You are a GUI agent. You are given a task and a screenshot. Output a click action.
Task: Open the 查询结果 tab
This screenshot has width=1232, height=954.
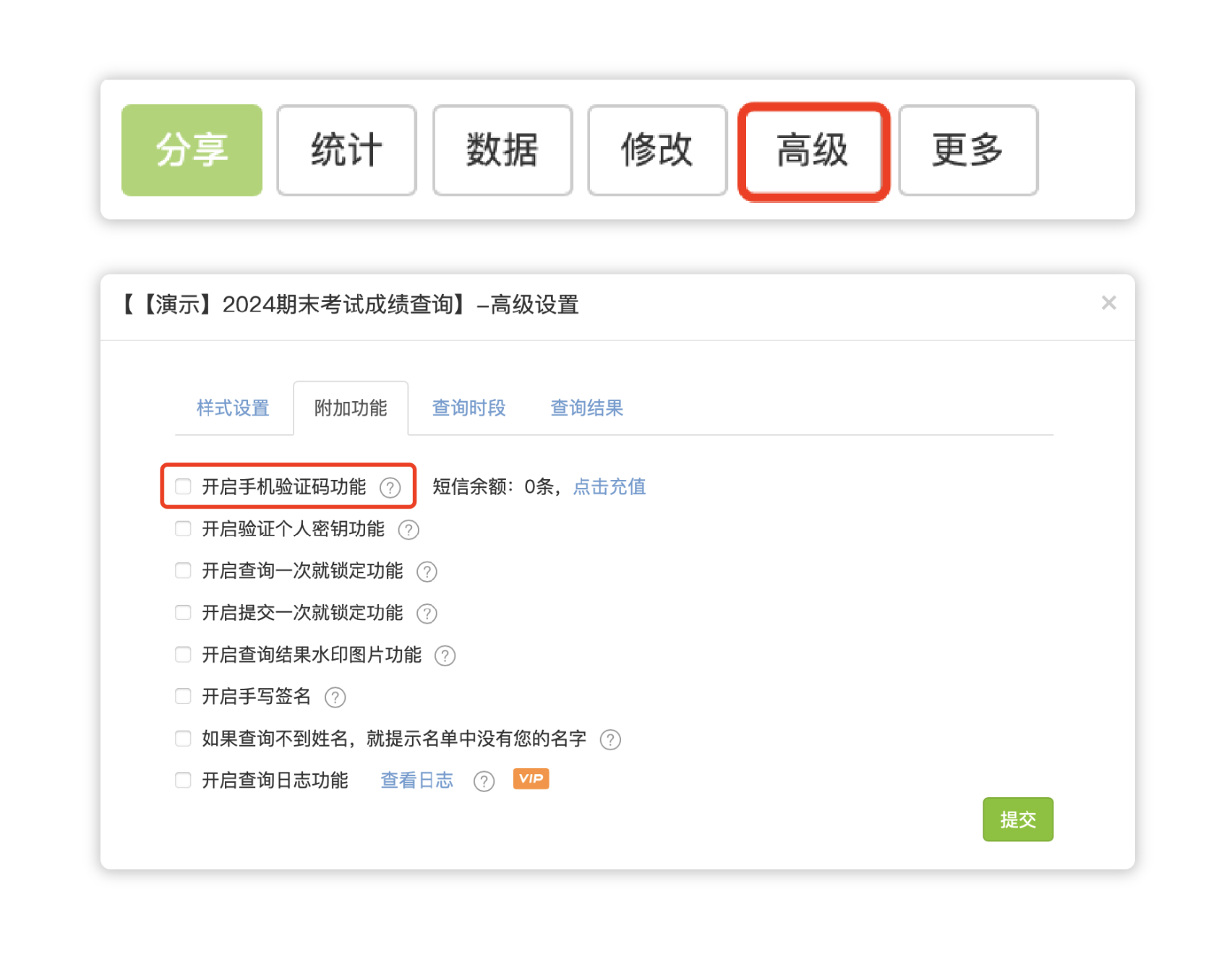[x=586, y=408]
